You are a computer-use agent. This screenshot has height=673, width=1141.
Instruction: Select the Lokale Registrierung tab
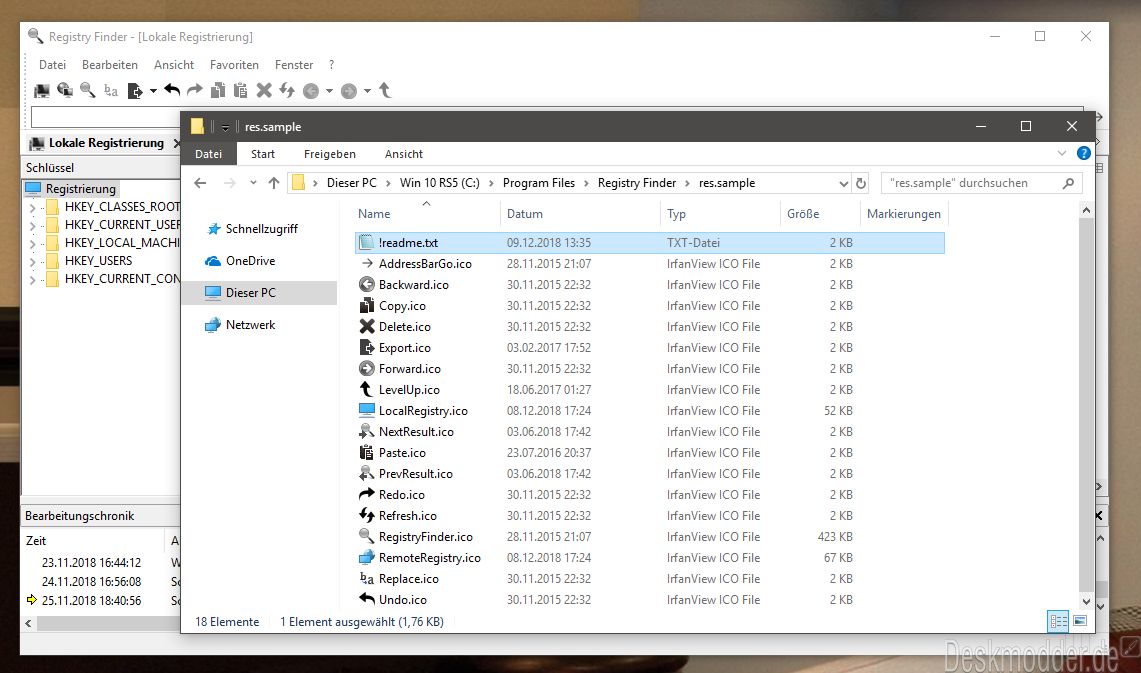[106, 143]
